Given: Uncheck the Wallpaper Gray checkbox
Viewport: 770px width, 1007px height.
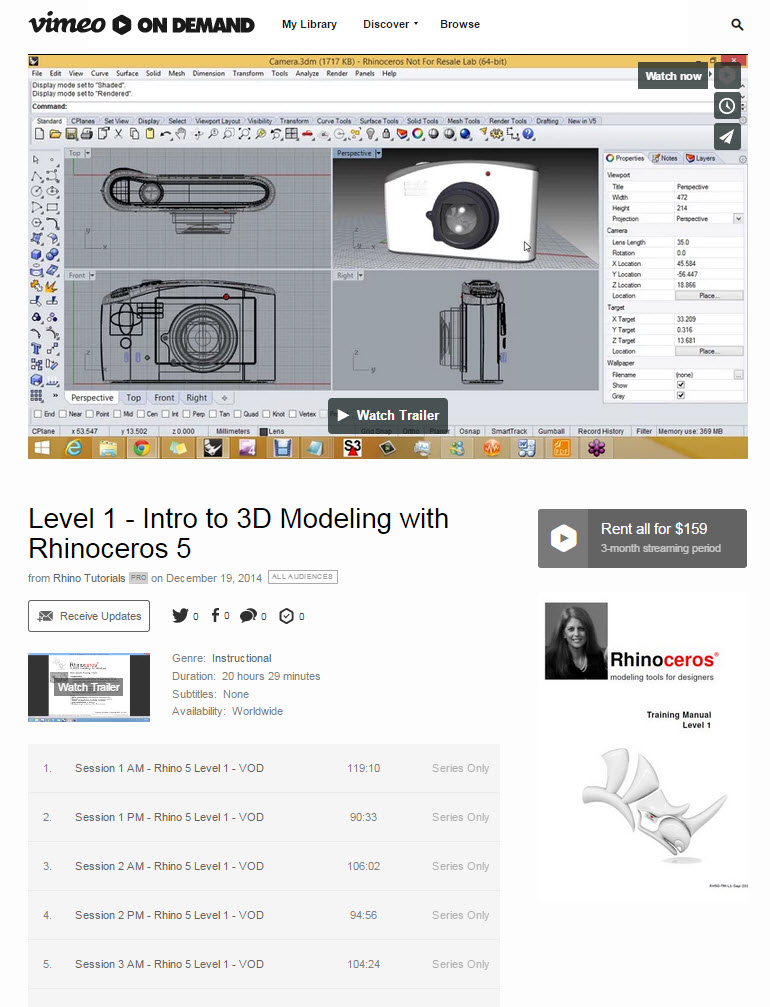Looking at the screenshot, I should point(681,396).
